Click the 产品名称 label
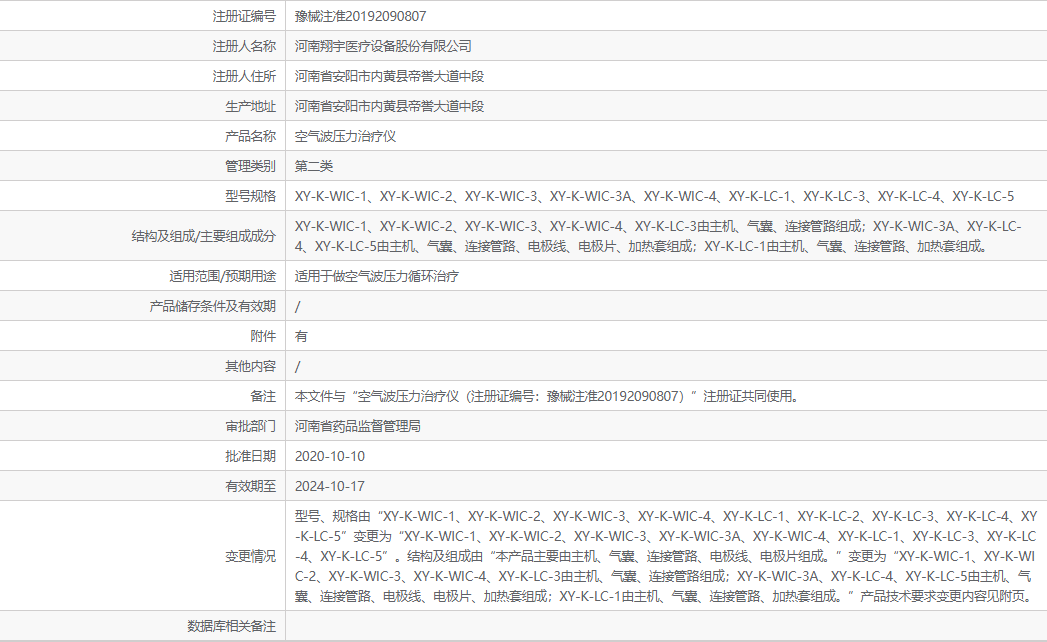The width and height of the screenshot is (1047, 642). pyautogui.click(x=250, y=136)
